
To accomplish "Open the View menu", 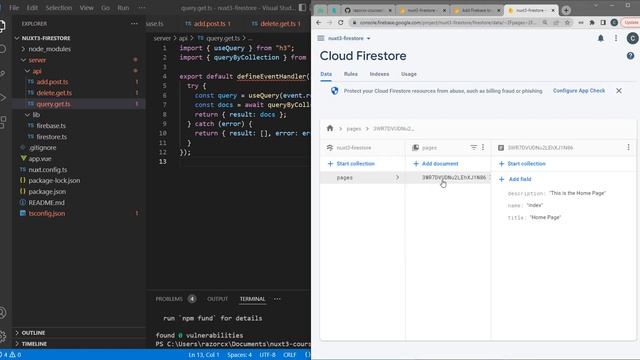I will [x=87, y=8].
